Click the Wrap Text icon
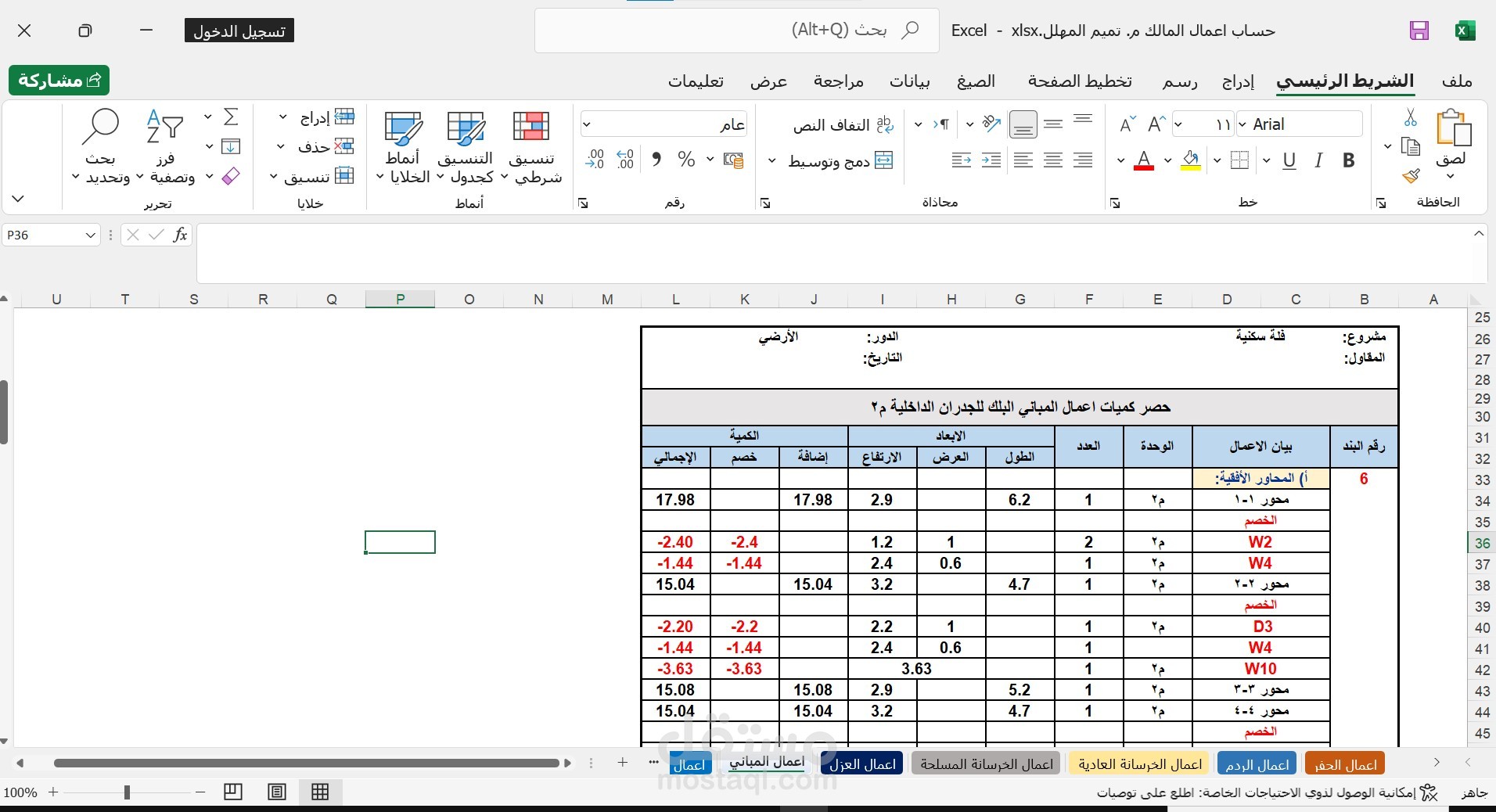The image size is (1496, 812). tap(885, 124)
